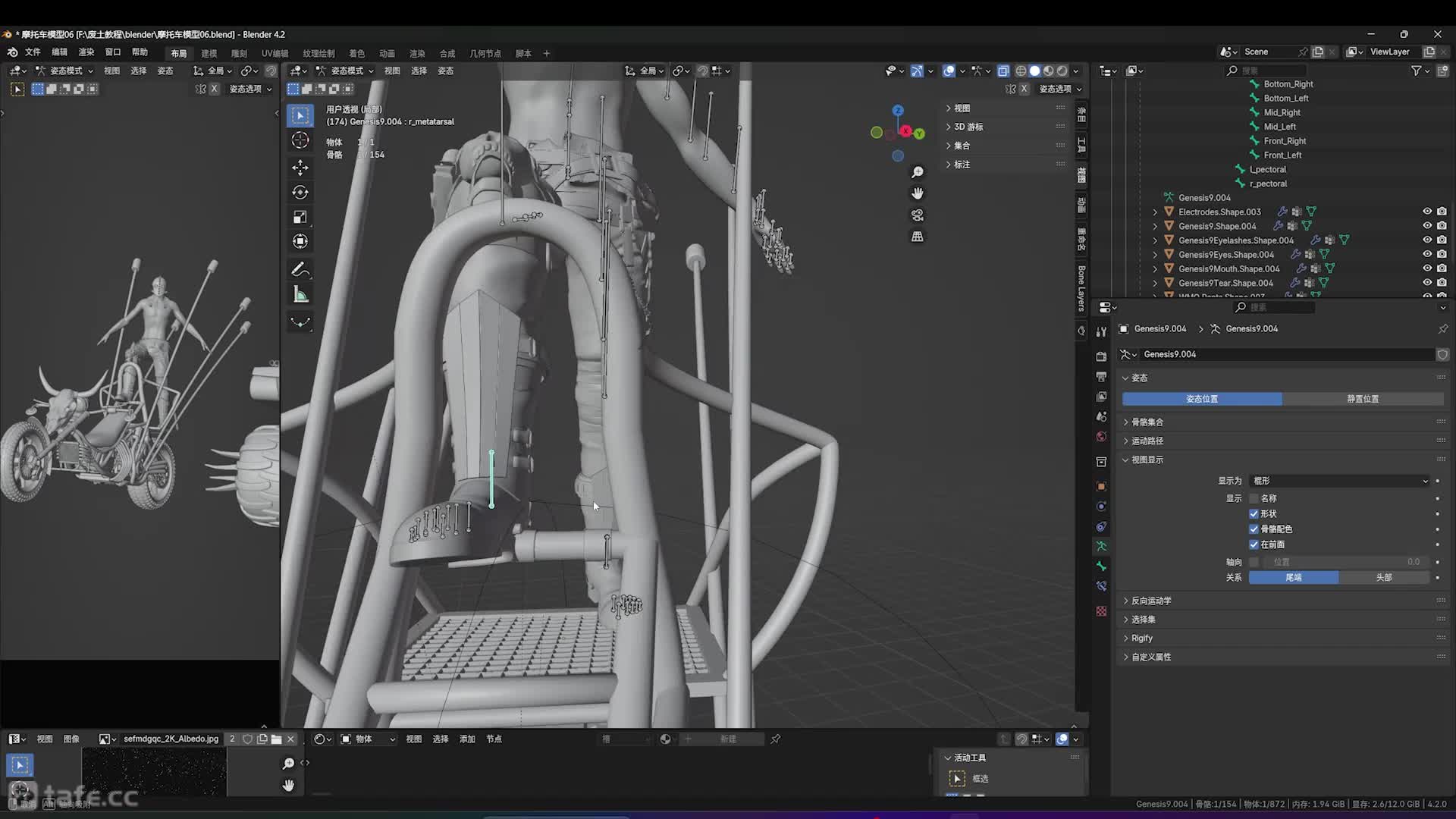Click the 新建 button in node editor
This screenshot has height=819, width=1456.
point(727,739)
